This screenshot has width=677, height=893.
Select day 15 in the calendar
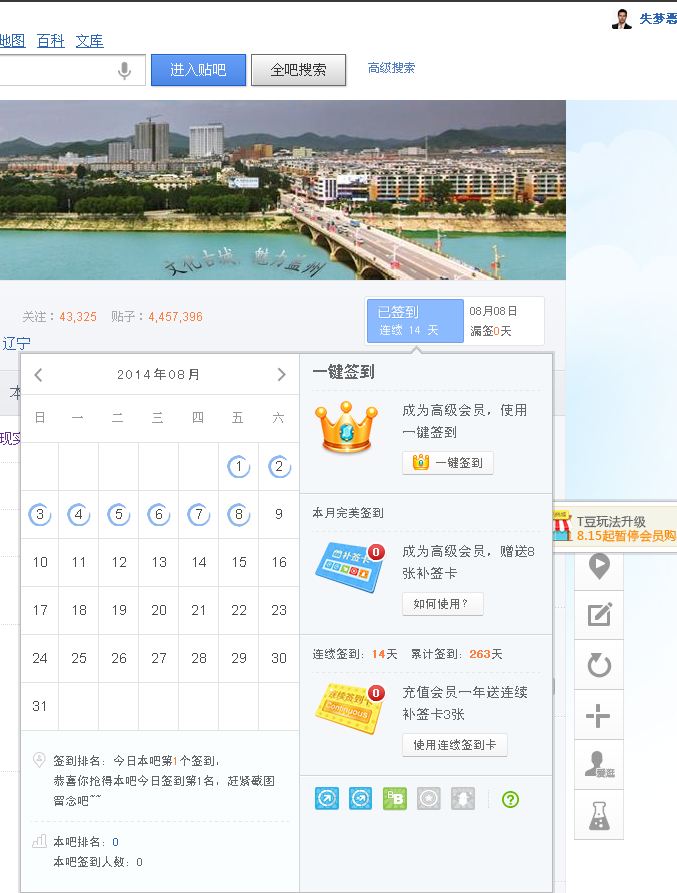click(239, 563)
